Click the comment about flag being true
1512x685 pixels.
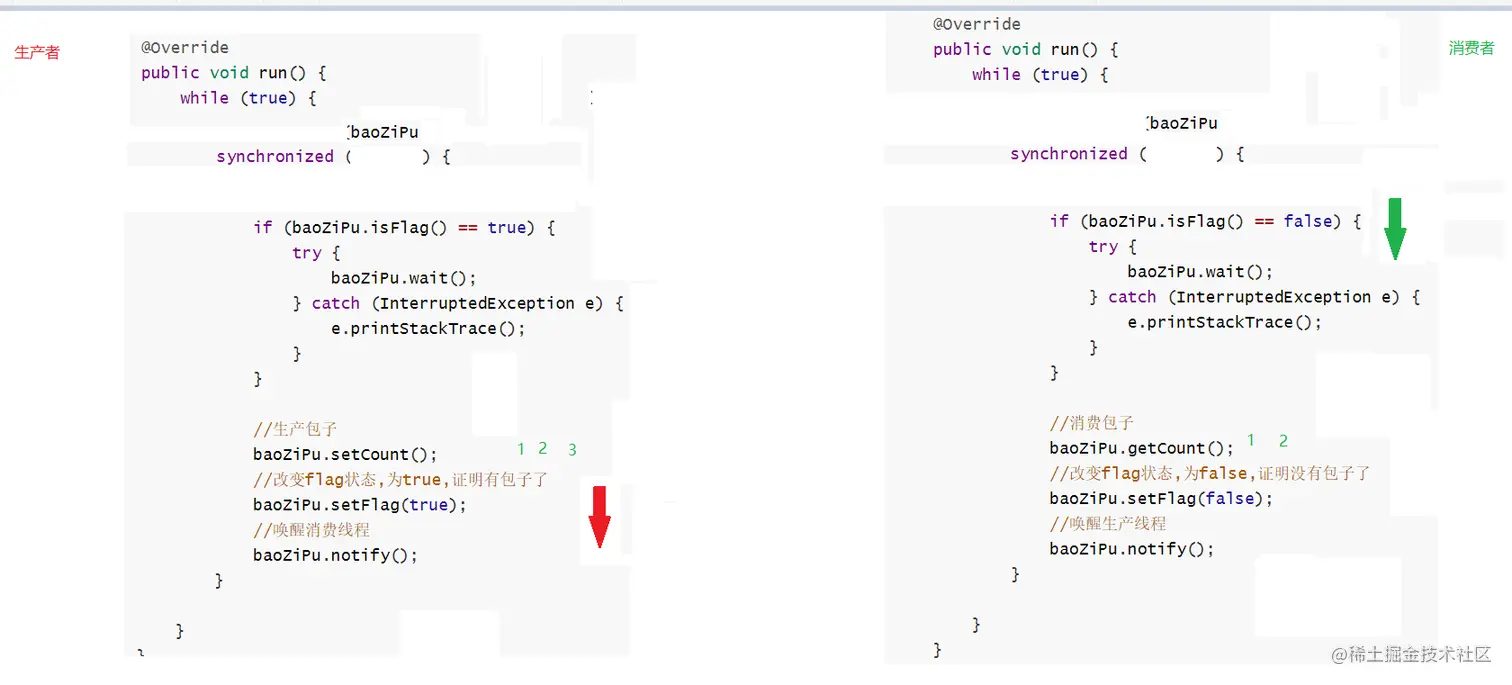(400, 480)
